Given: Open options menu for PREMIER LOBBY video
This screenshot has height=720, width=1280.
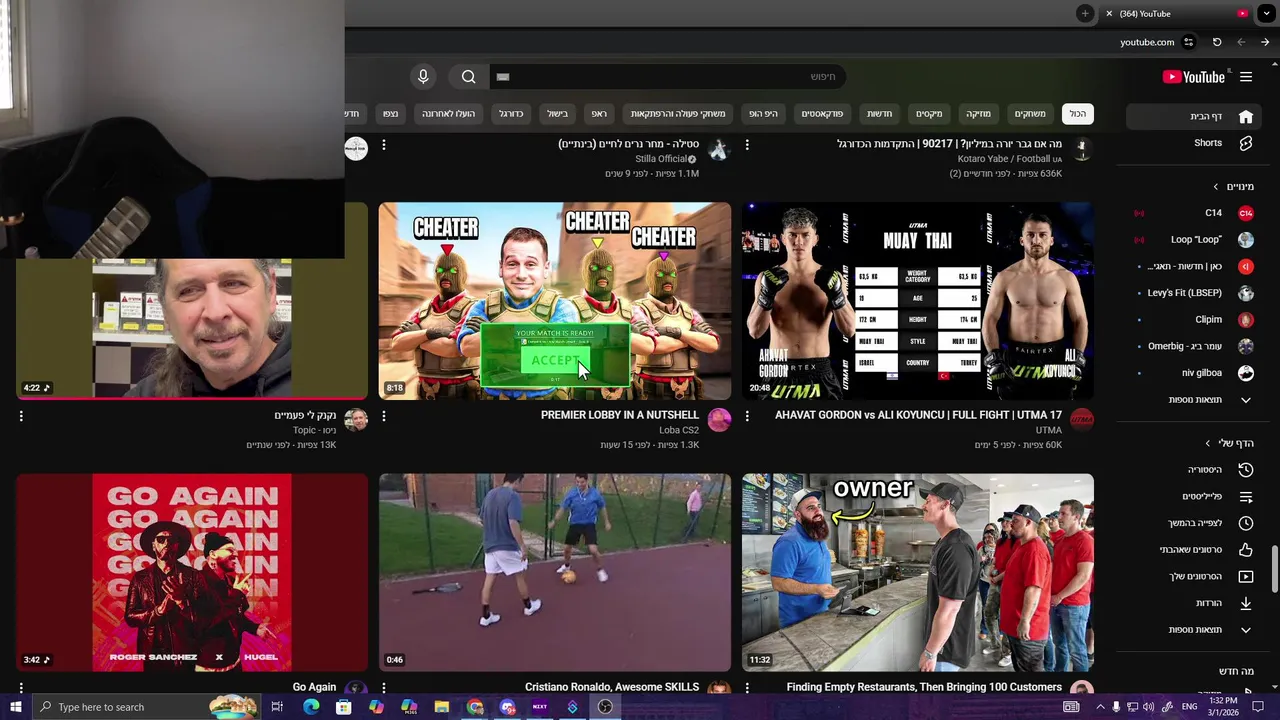Looking at the screenshot, I should pos(384,416).
